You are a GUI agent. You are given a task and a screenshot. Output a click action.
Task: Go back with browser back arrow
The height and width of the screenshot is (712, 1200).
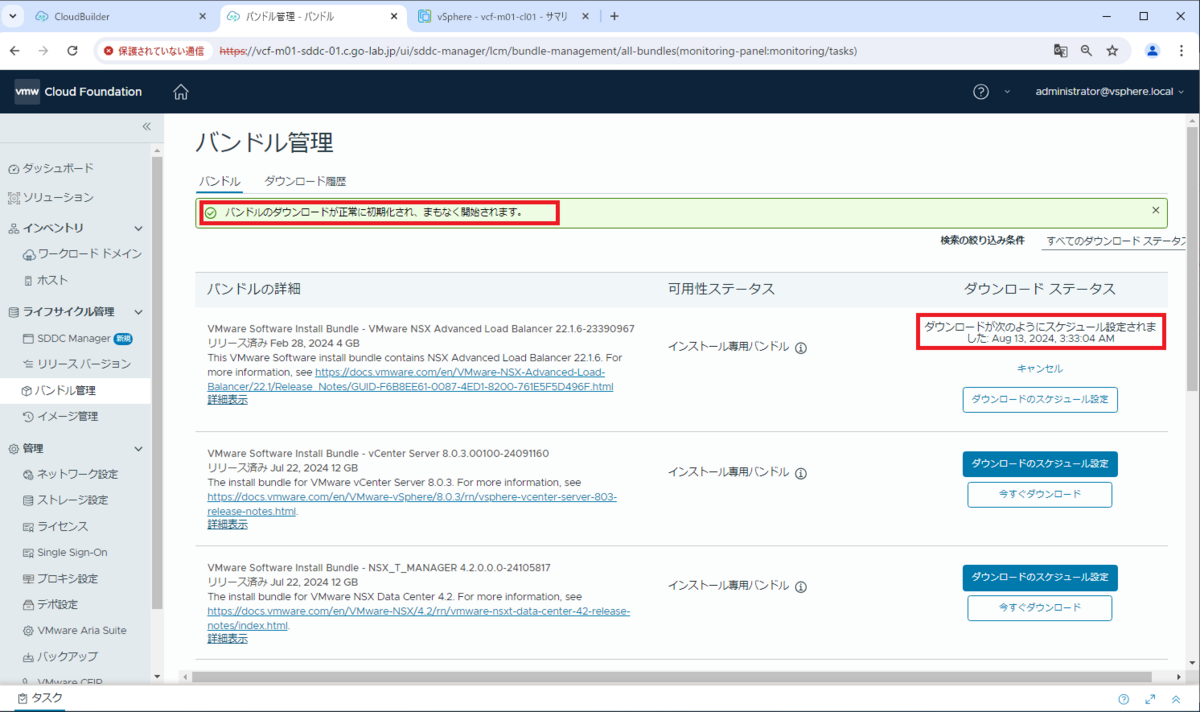click(x=15, y=50)
